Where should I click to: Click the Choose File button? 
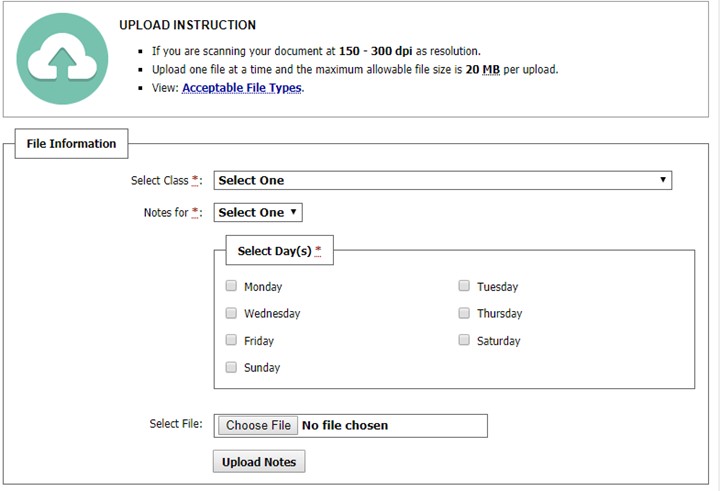[x=258, y=425]
